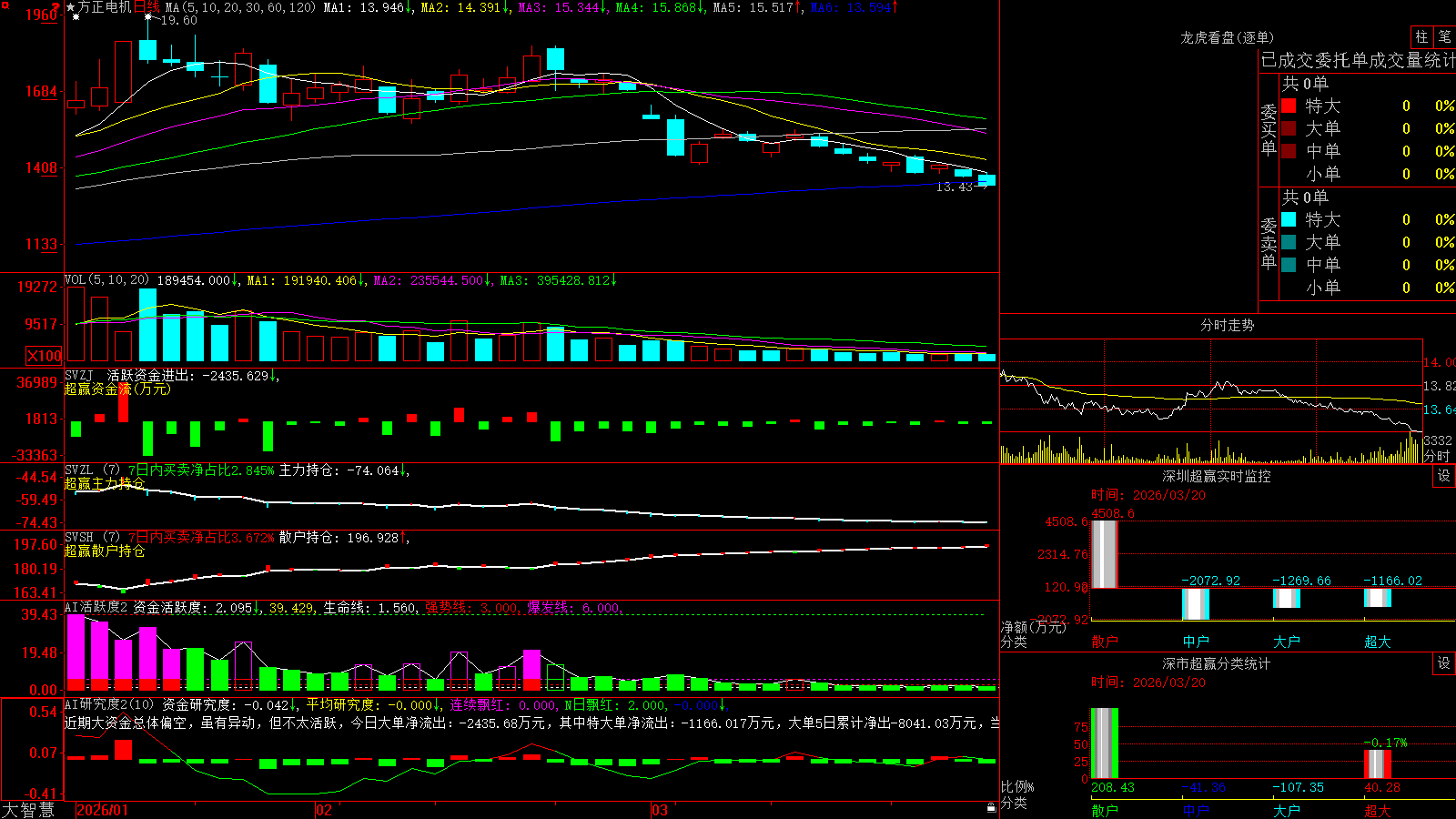The width and height of the screenshot is (1456, 819).
Task: Open the AI研究度2(10) indicator label
Action: pos(109,704)
